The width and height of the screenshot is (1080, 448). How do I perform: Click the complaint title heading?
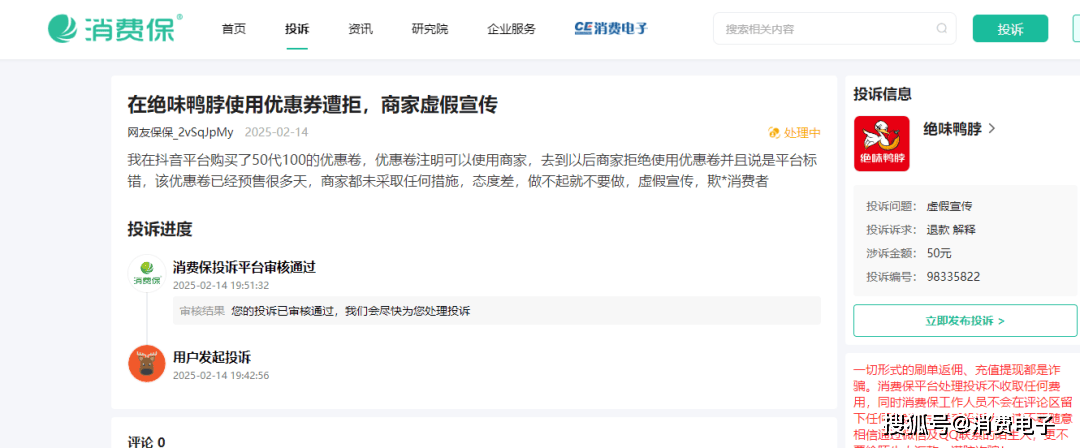312,104
